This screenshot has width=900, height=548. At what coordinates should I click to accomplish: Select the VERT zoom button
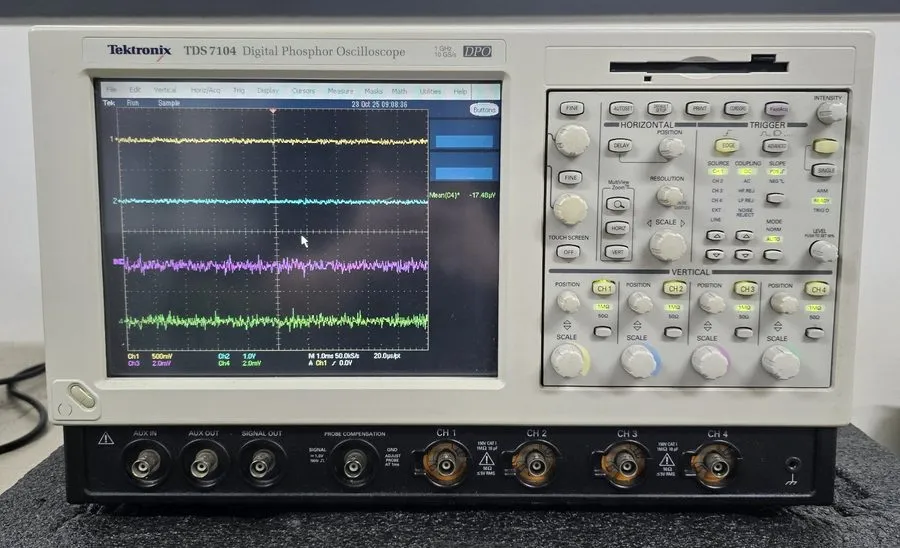(617, 252)
